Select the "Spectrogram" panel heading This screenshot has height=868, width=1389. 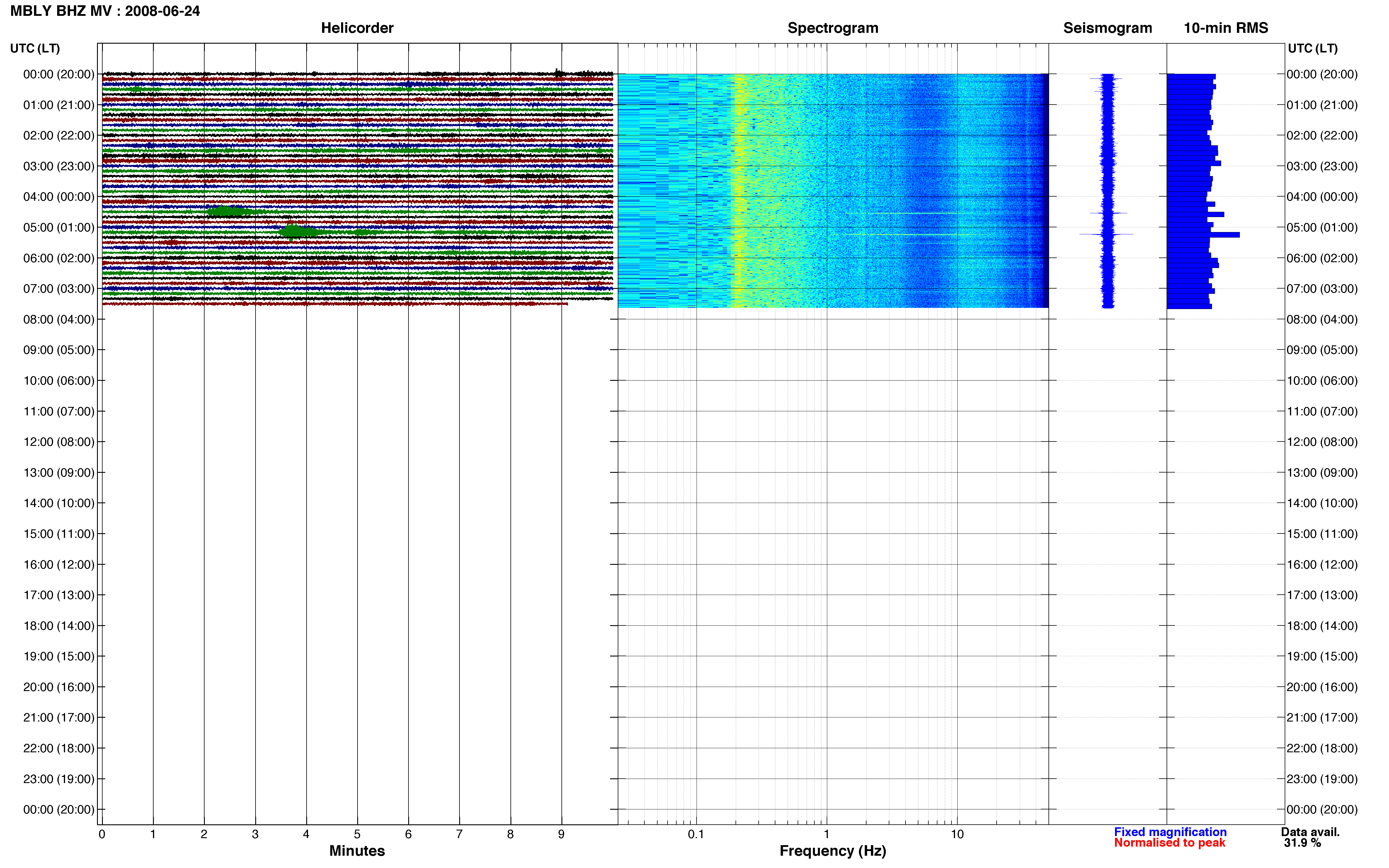[x=833, y=28]
